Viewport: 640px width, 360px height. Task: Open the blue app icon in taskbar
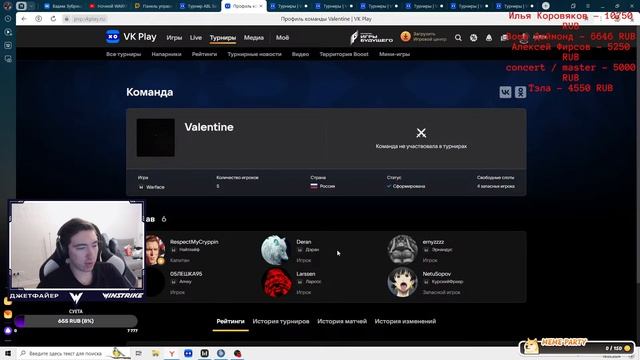click(x=188, y=353)
